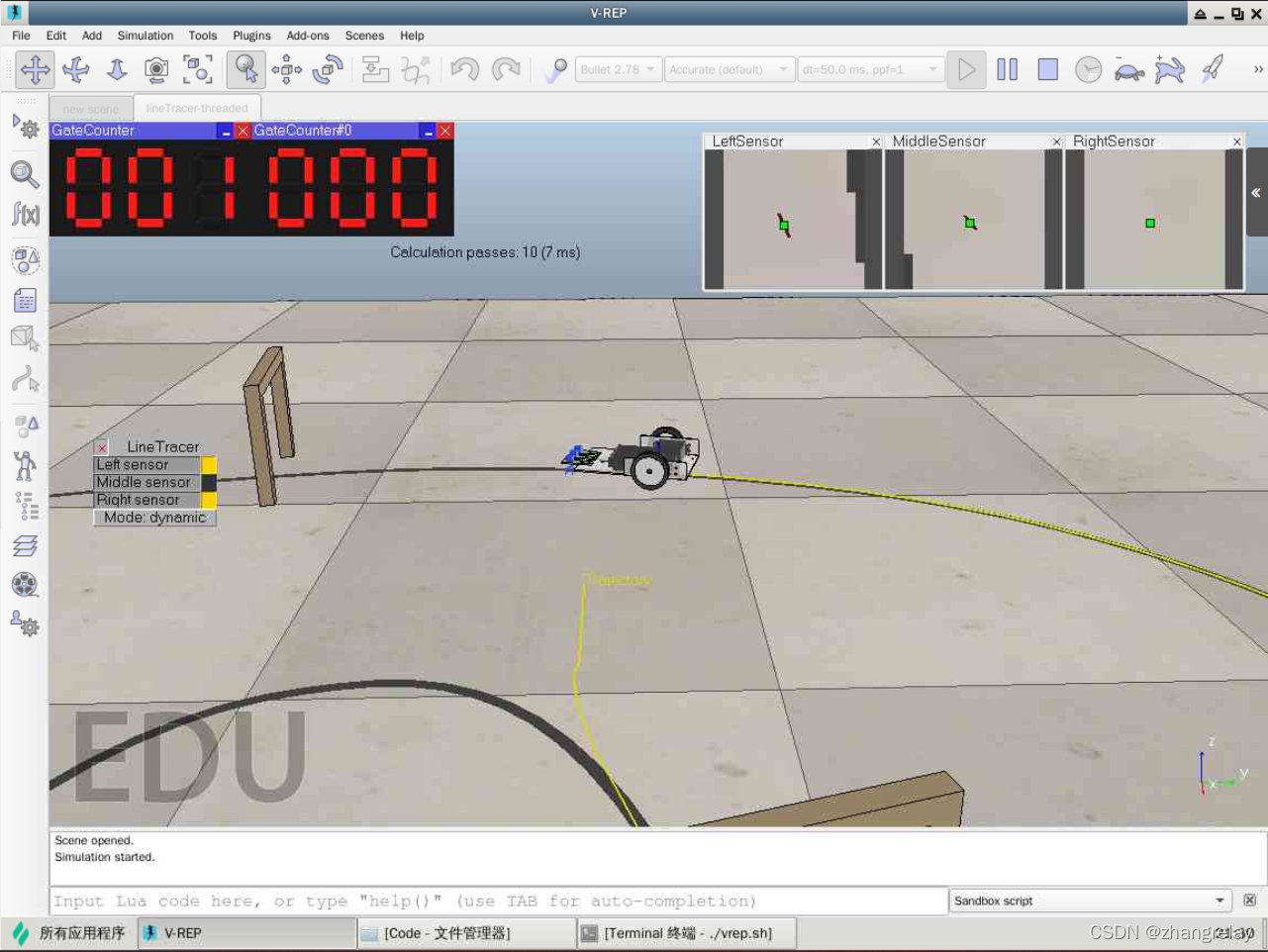The width and height of the screenshot is (1268, 952).
Task: Open the scripts page icon
Action: click(x=25, y=300)
